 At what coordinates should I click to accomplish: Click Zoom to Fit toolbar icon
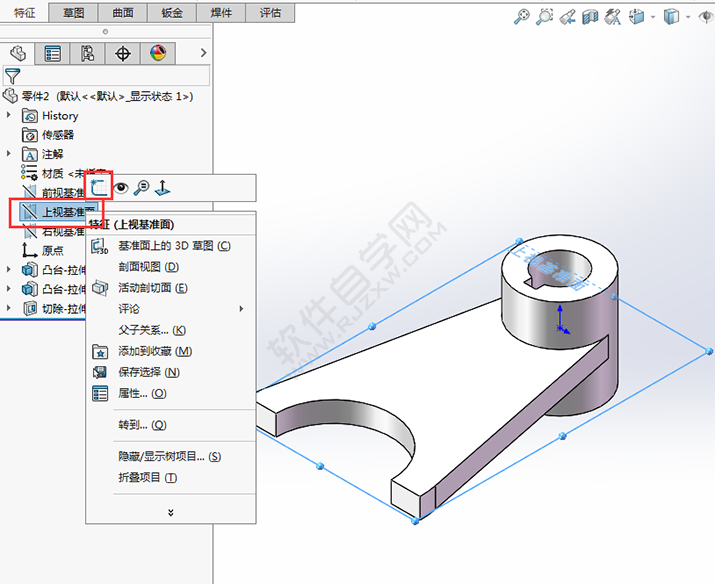pyautogui.click(x=522, y=17)
